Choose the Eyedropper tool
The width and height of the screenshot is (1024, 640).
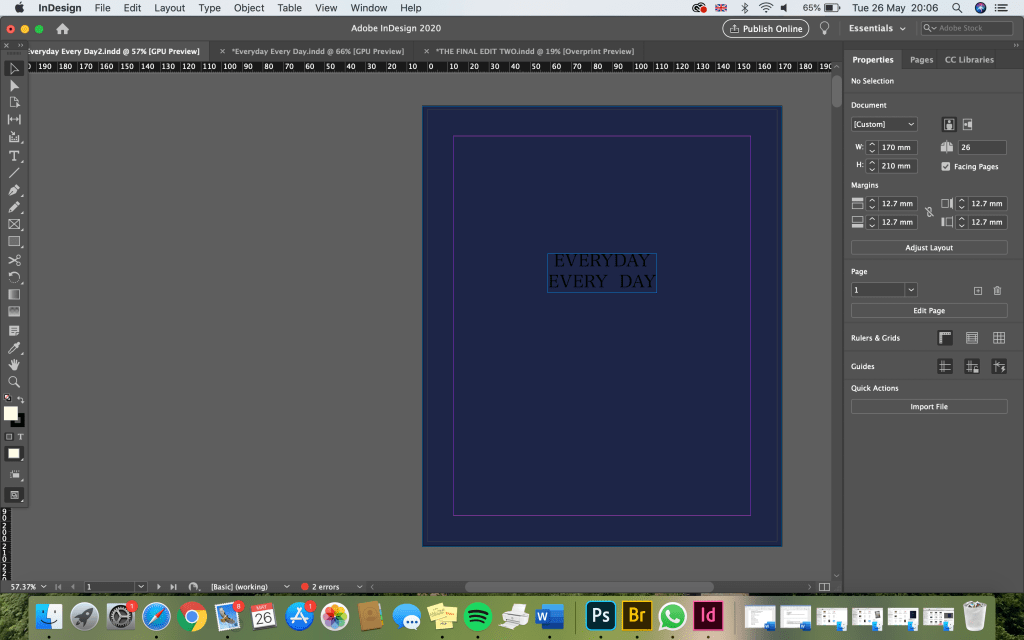[x=14, y=347]
